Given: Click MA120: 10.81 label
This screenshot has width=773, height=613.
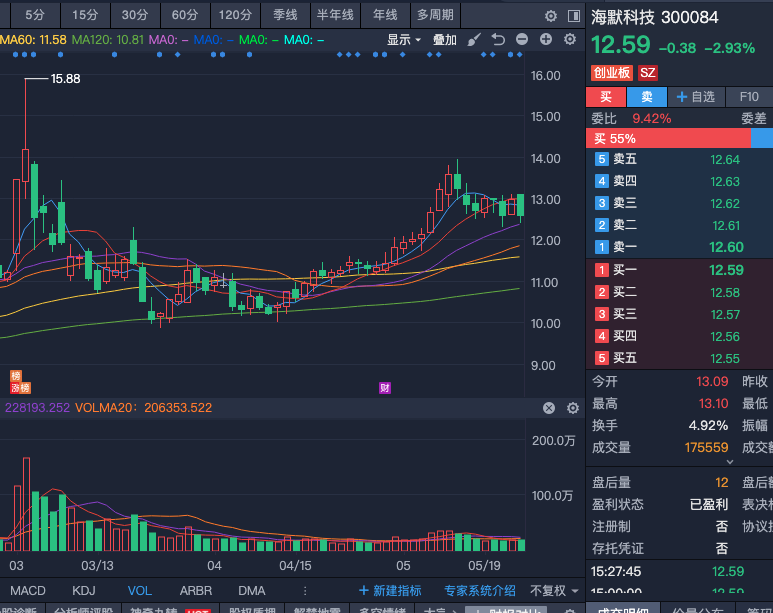Looking at the screenshot, I should point(108,39).
